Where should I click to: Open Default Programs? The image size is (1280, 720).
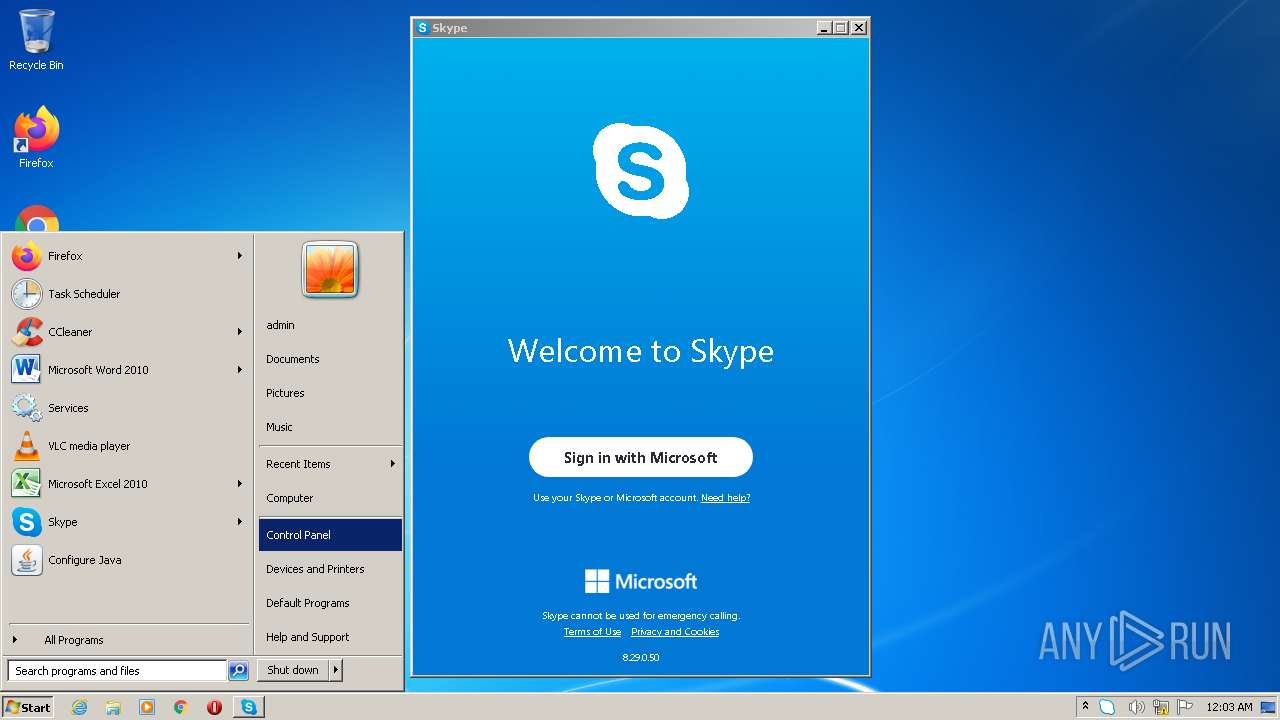pos(330,603)
